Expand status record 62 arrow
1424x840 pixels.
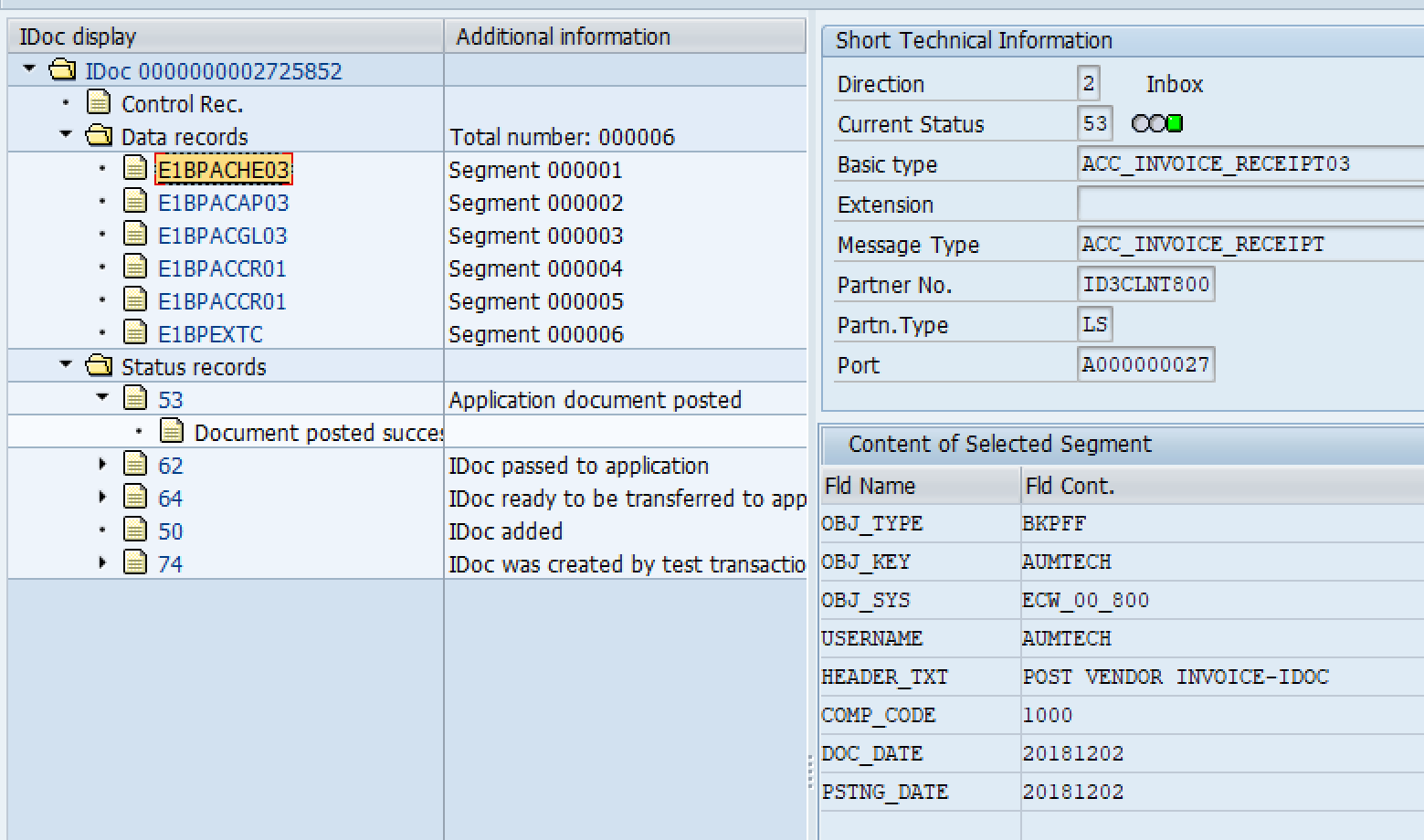click(102, 465)
